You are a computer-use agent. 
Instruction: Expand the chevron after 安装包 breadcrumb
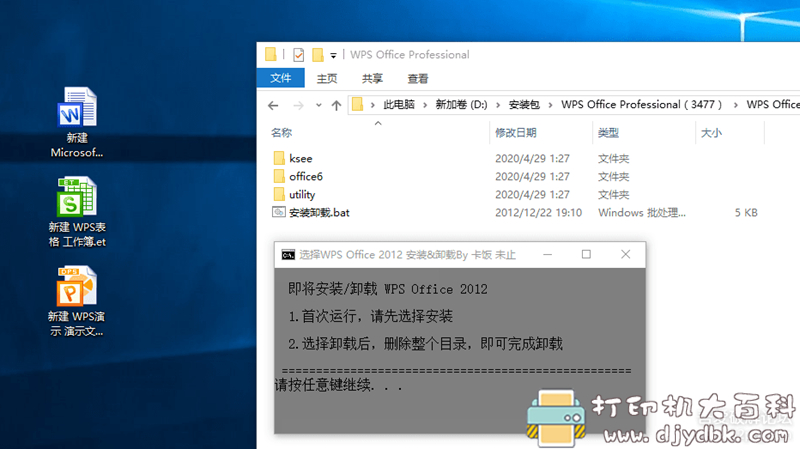pyautogui.click(x=550, y=105)
